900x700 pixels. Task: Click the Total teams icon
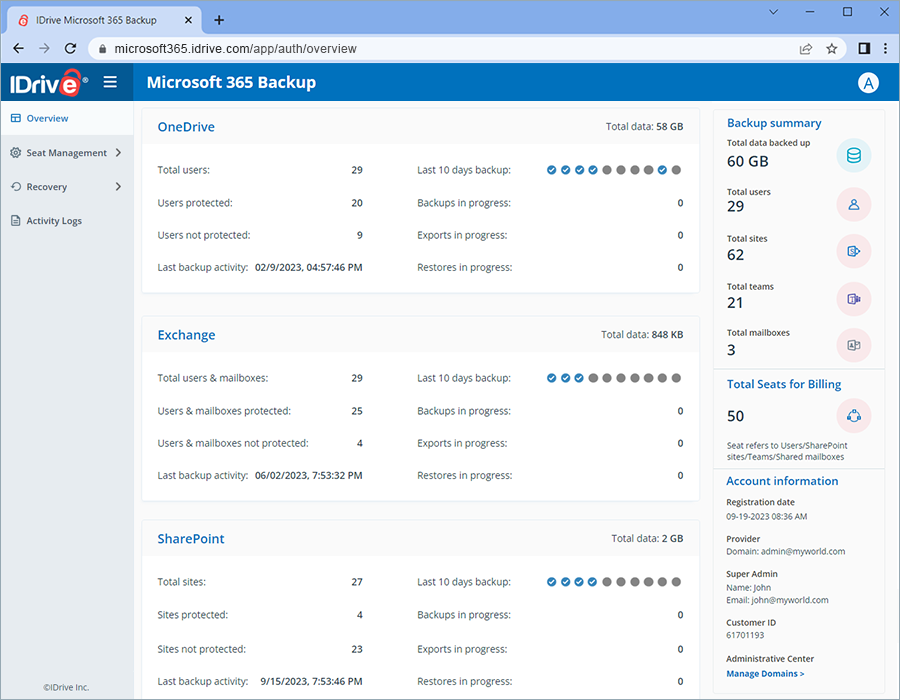coord(854,299)
